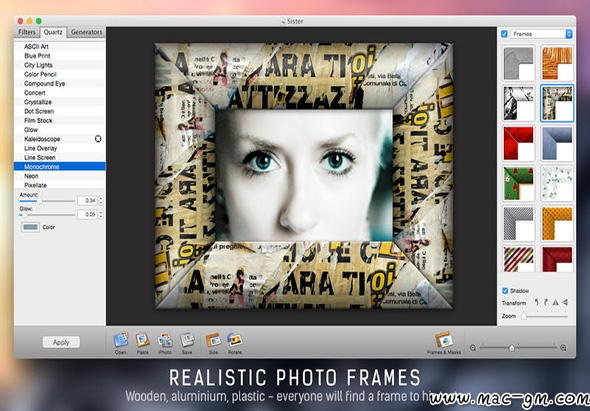Select the red frame thumbnail

pos(518,143)
